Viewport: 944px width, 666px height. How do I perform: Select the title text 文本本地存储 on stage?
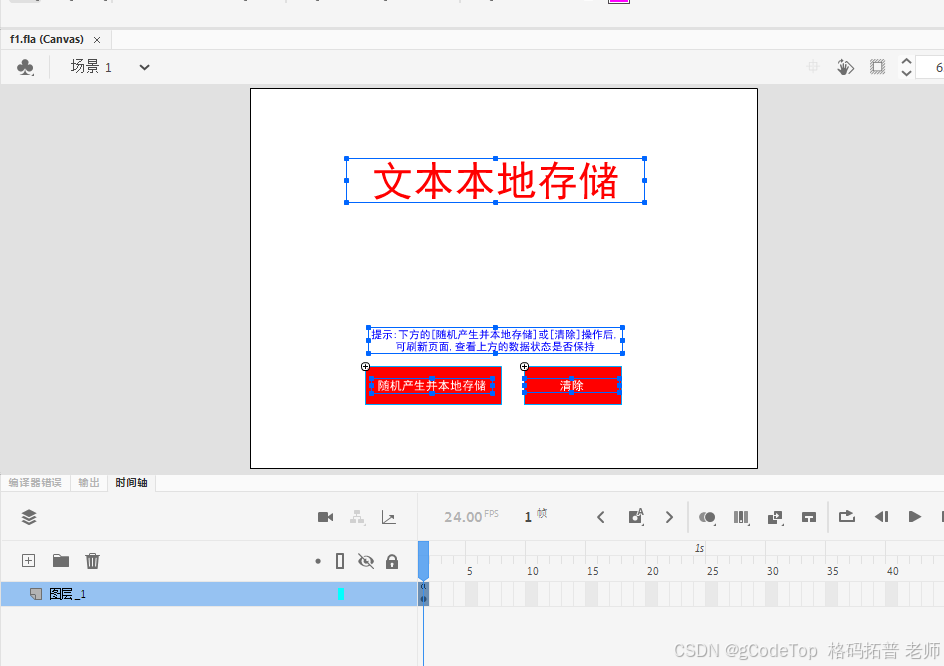pyautogui.click(x=495, y=181)
